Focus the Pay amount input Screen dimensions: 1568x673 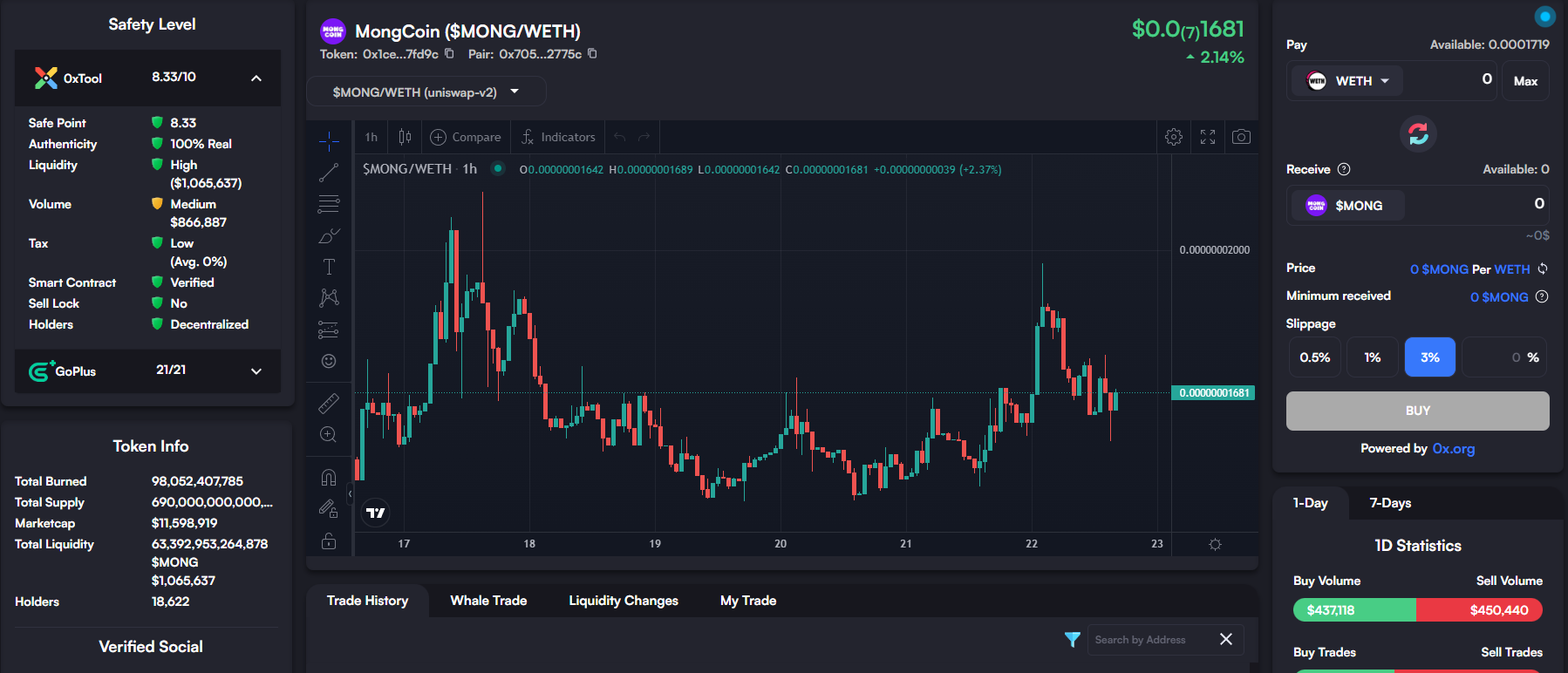[1450, 80]
